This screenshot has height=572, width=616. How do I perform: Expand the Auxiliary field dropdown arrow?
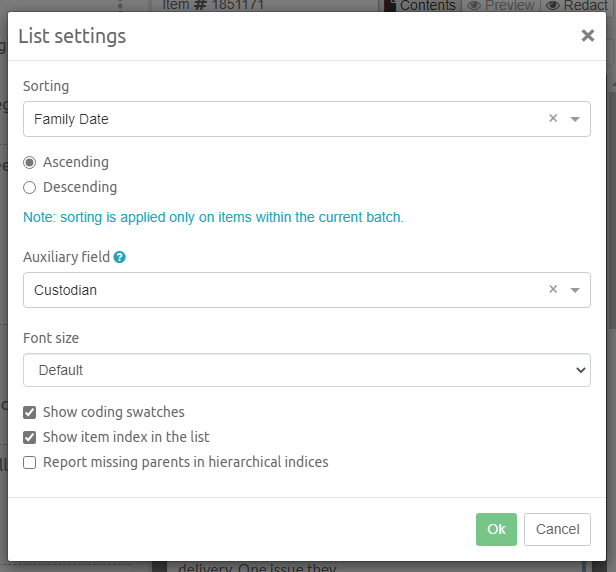(x=575, y=290)
